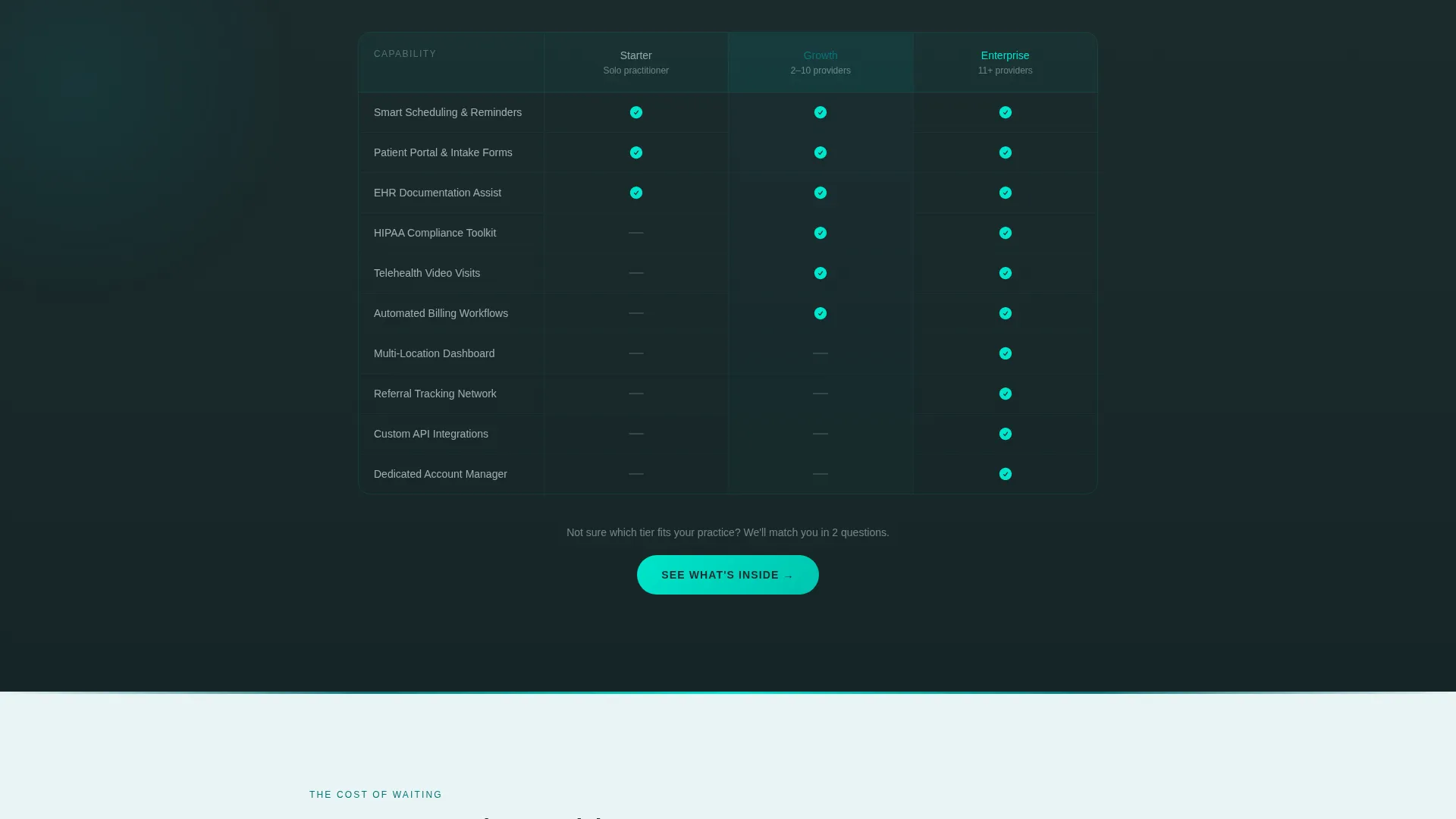Click the See What's Inside button

tap(728, 575)
